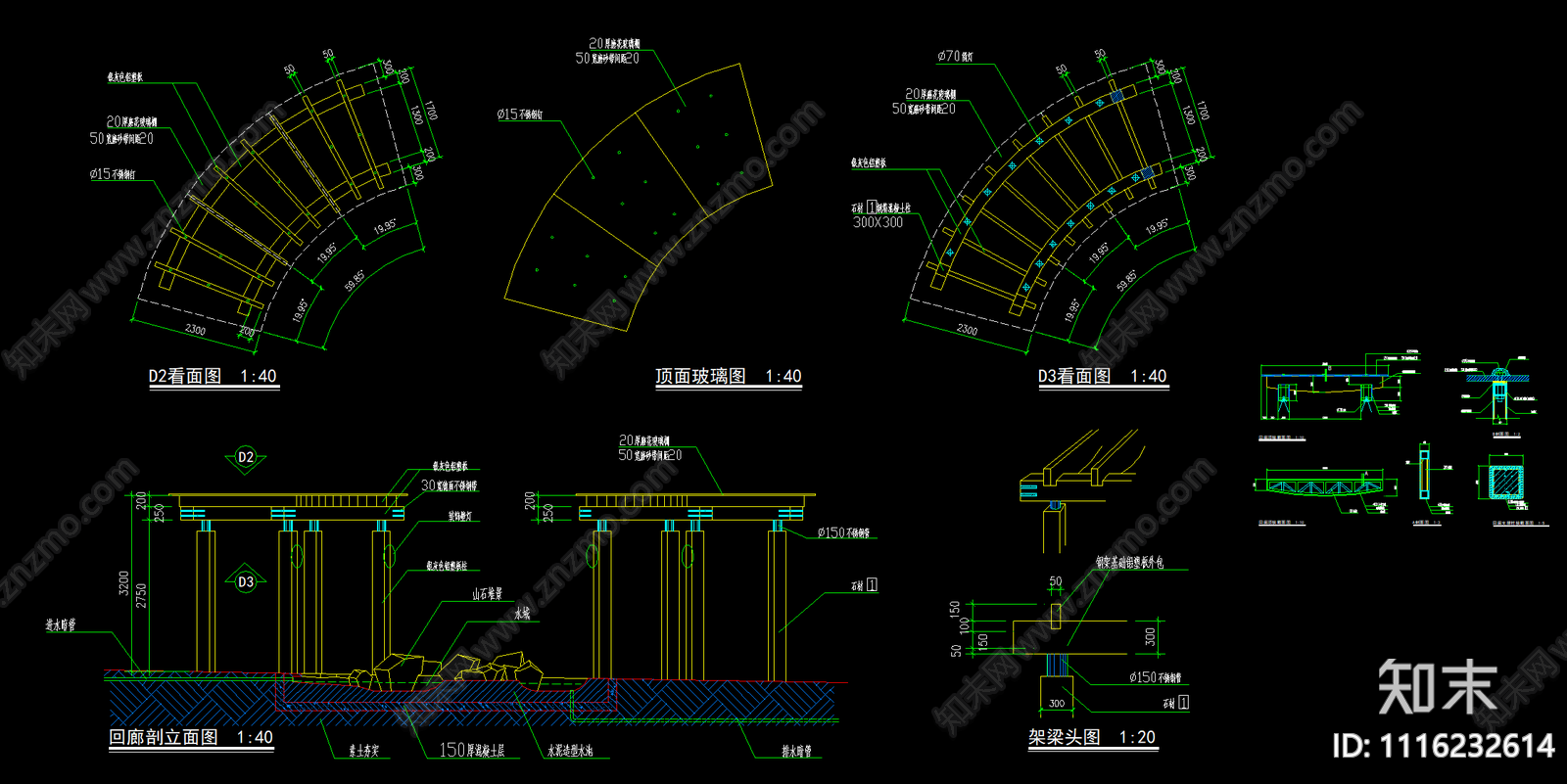1567x784 pixels.
Task: Select the 300X300 dimension label
Action: pyautogui.click(x=878, y=223)
